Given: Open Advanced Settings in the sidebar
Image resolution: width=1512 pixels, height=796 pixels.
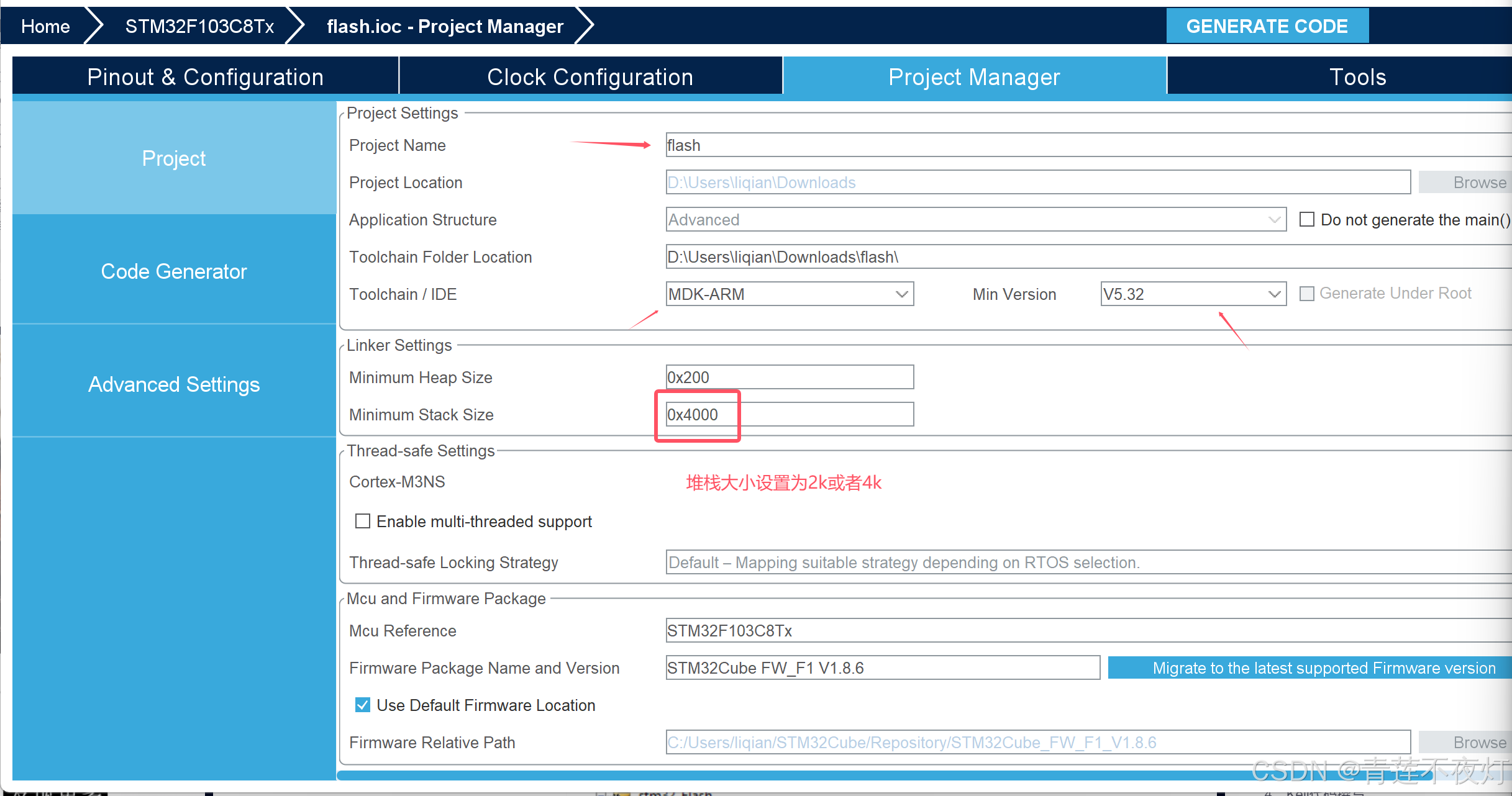Looking at the screenshot, I should click(x=174, y=384).
